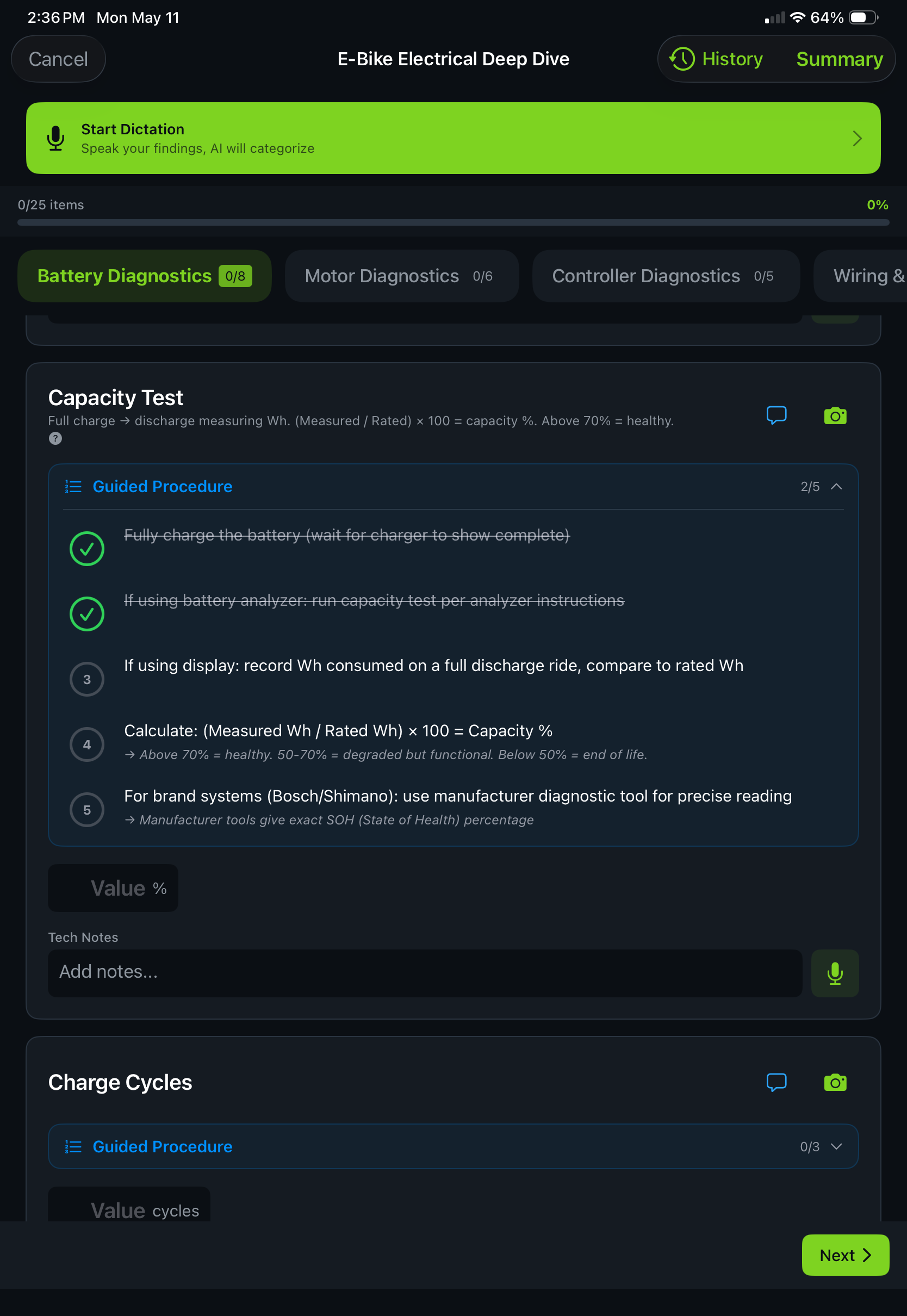Viewport: 907px width, 1316px height.
Task: Uncheck the fully charge the battery step
Action: 87,549
